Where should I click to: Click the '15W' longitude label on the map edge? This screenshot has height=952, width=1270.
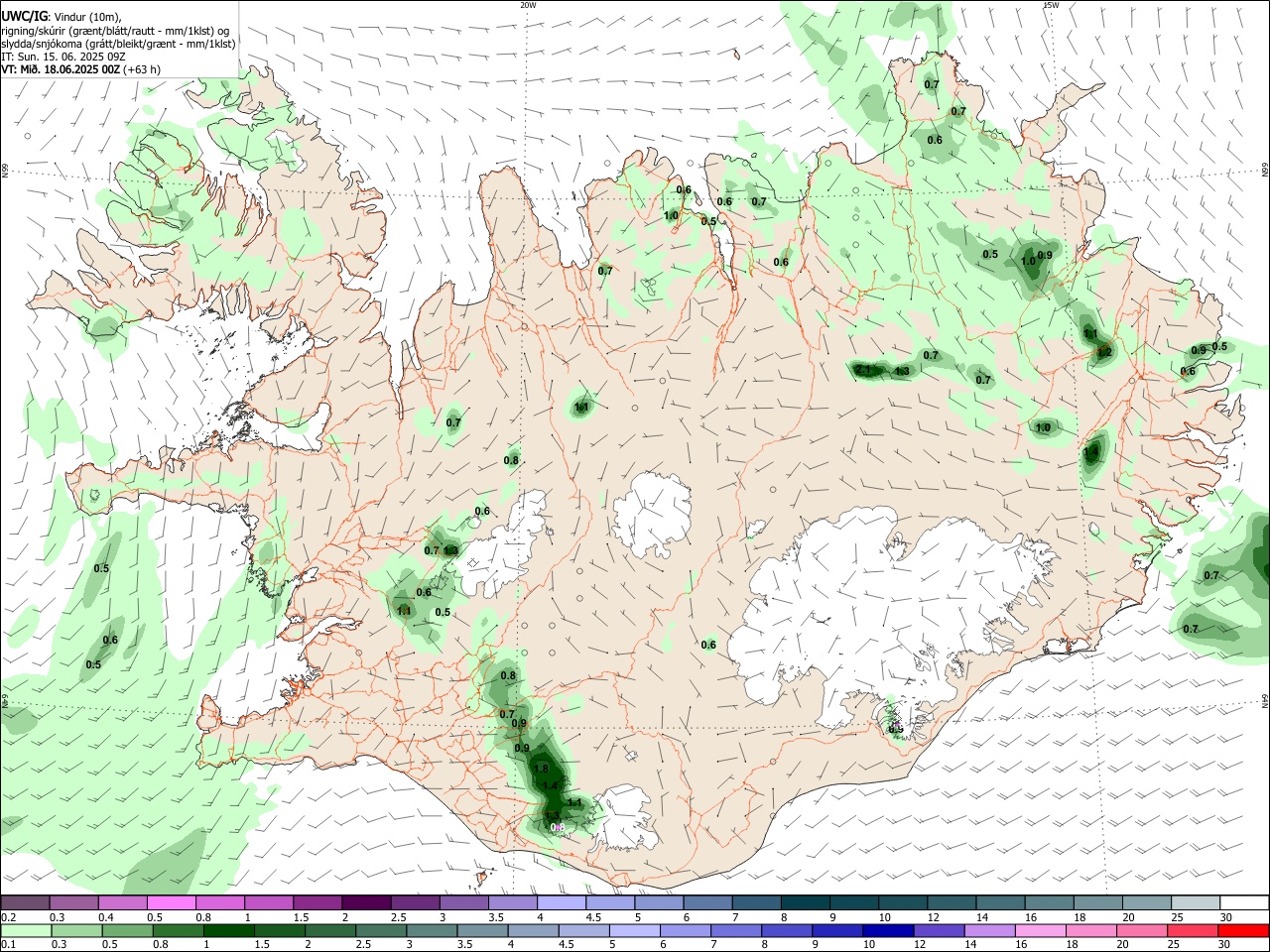1051,5
